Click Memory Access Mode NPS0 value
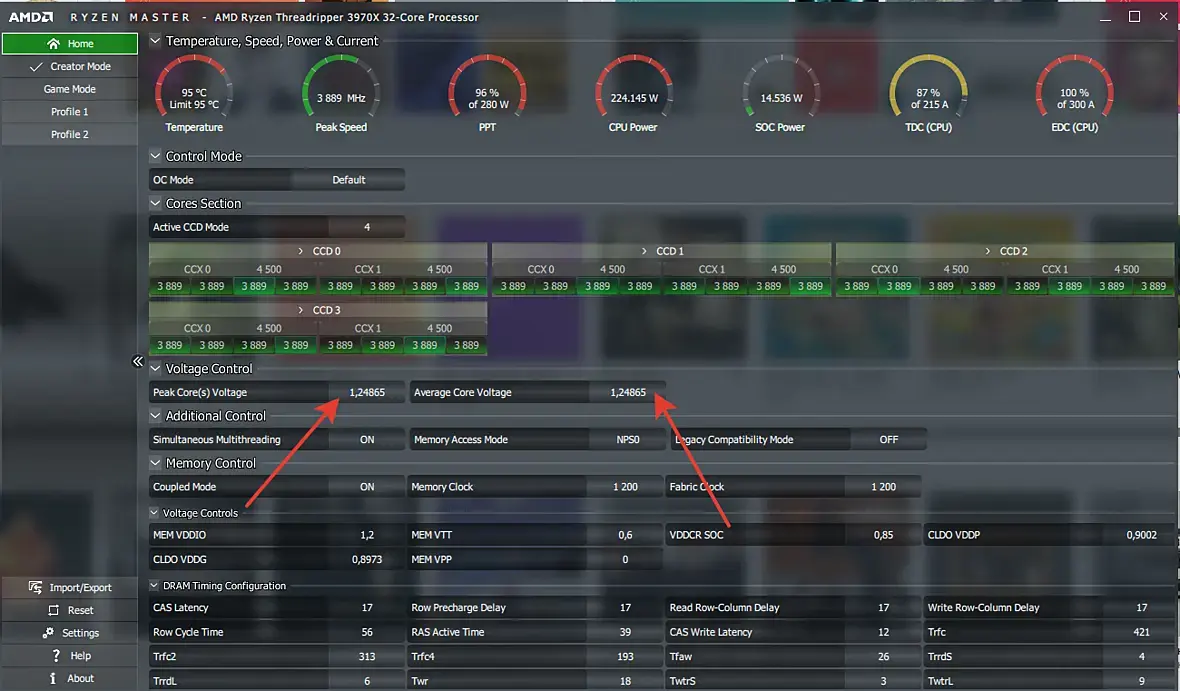Image resolution: width=1180 pixels, height=691 pixels. [x=628, y=440]
